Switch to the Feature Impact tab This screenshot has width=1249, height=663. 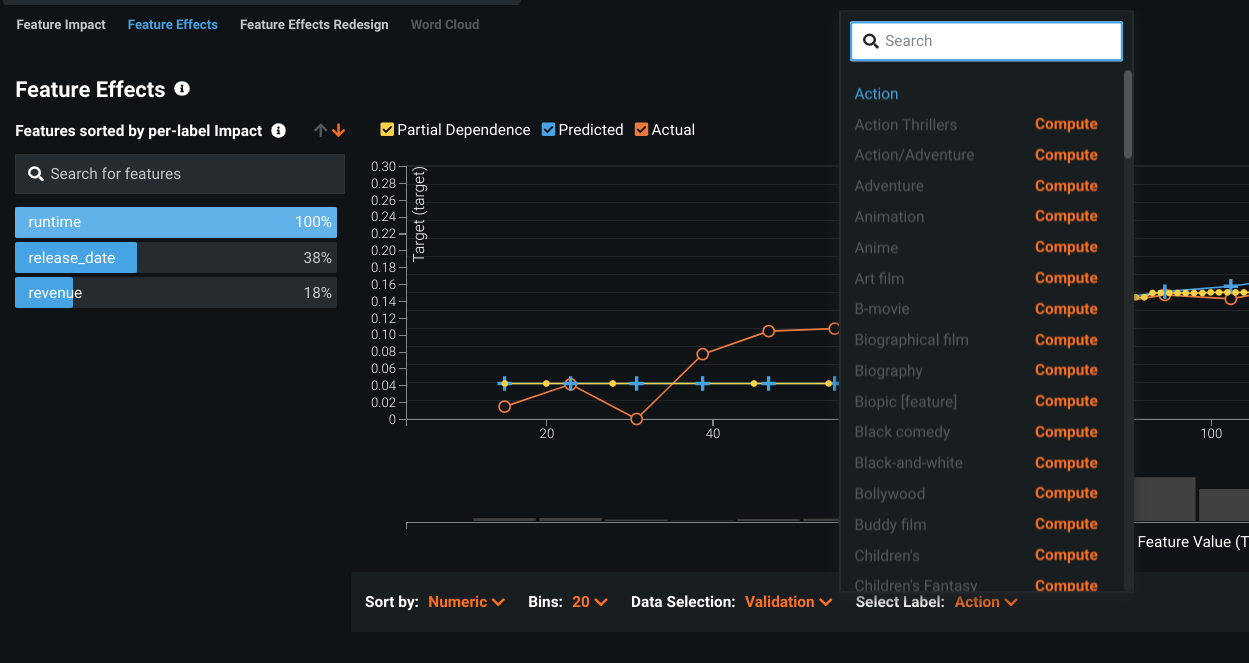[x=61, y=25]
